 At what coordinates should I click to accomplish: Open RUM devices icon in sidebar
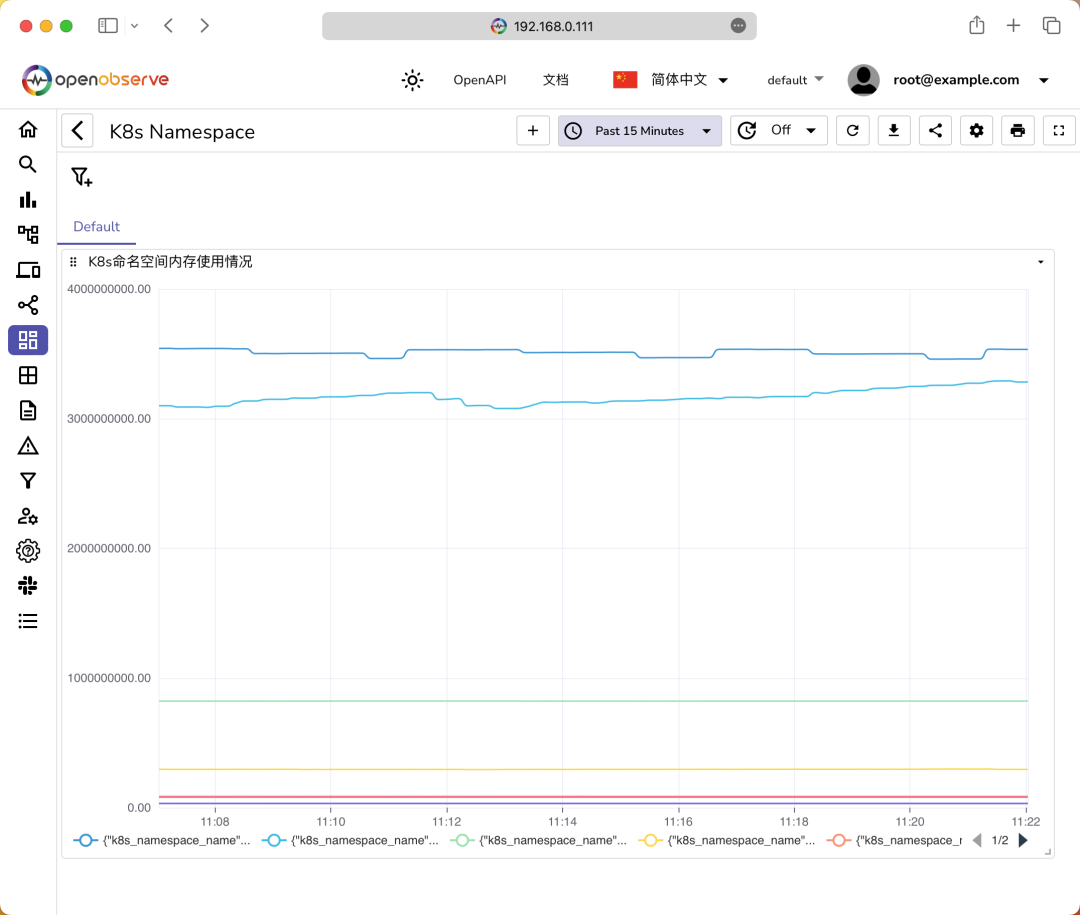(x=28, y=270)
